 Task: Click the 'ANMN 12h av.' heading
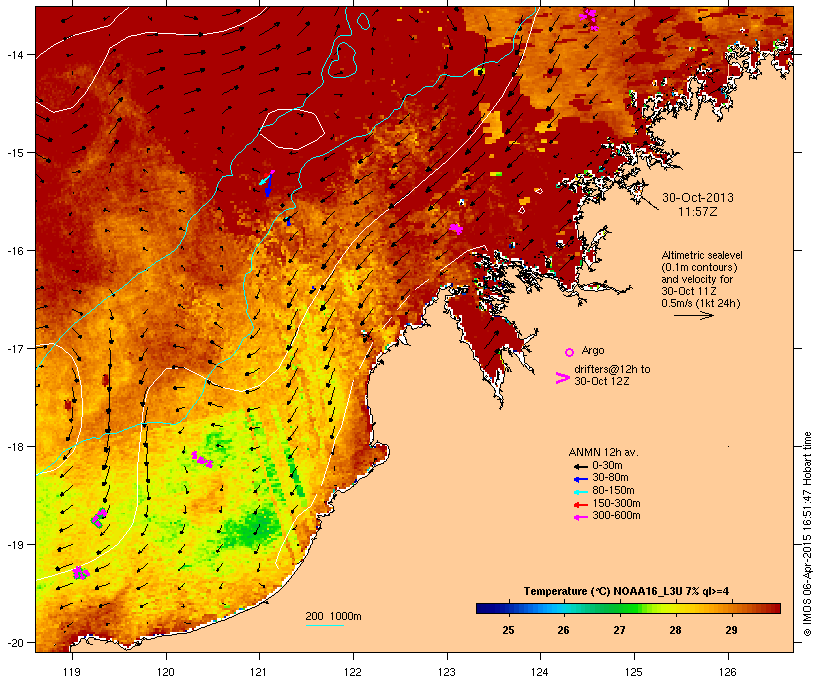[x=603, y=453]
